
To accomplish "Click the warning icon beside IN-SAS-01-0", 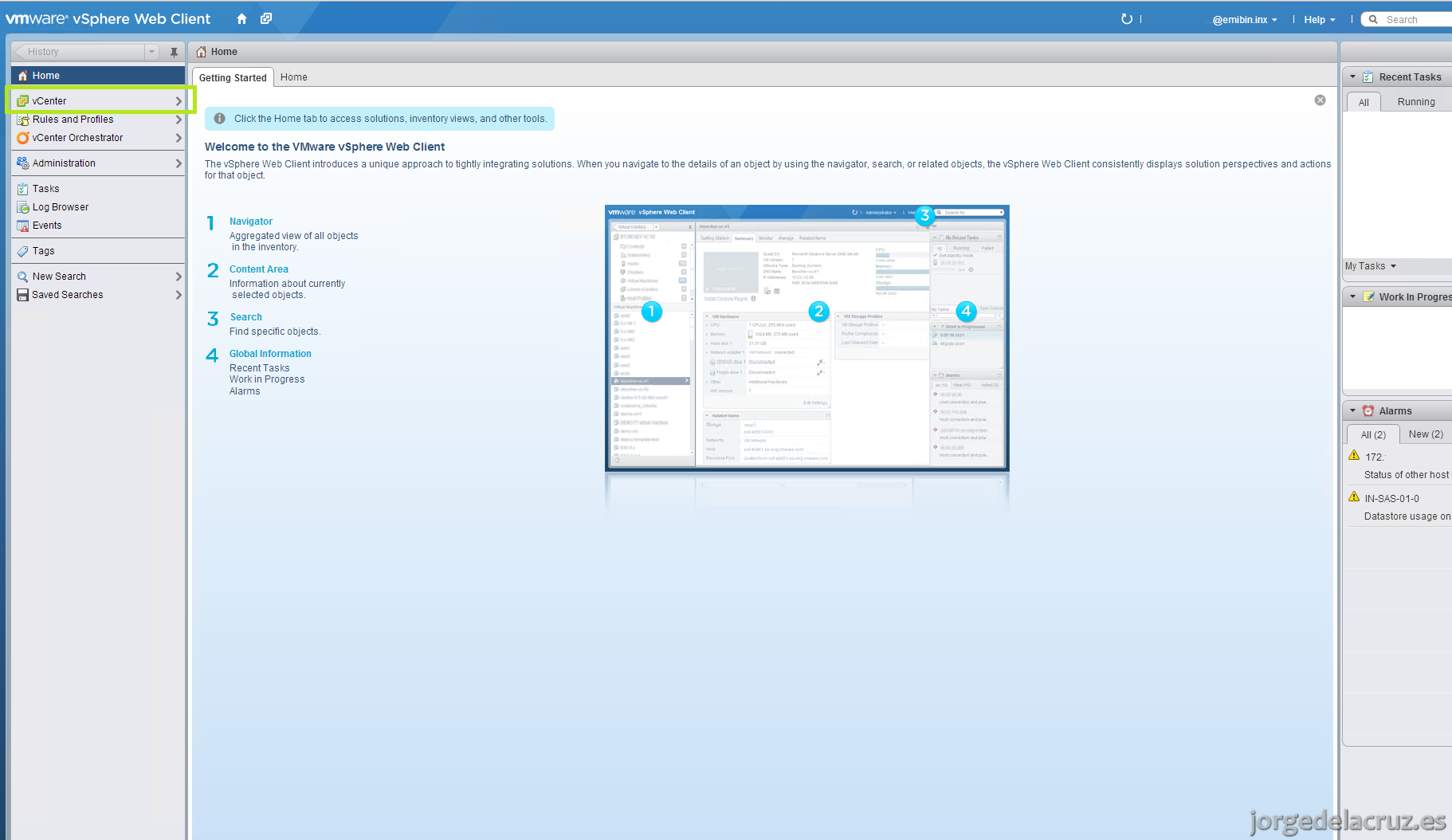I will click(1353, 497).
